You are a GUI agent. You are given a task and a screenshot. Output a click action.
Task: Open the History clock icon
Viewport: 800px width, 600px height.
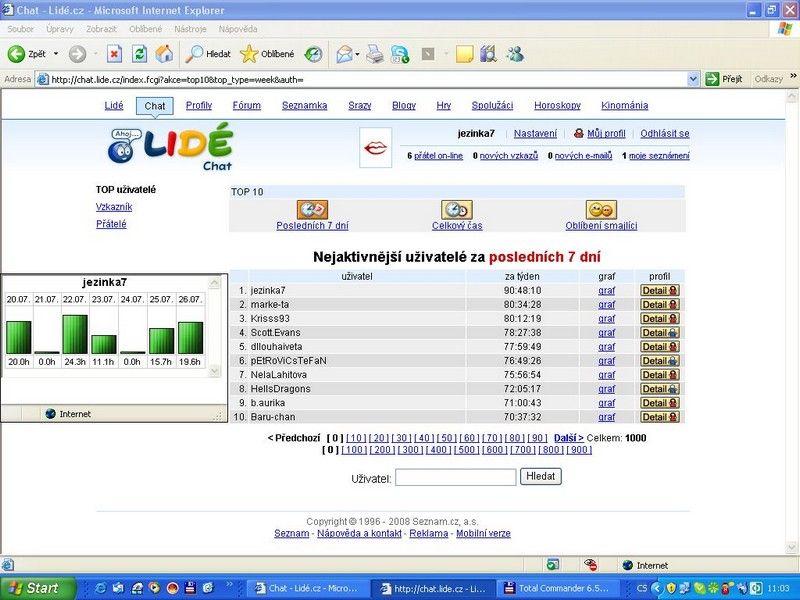pyautogui.click(x=313, y=53)
